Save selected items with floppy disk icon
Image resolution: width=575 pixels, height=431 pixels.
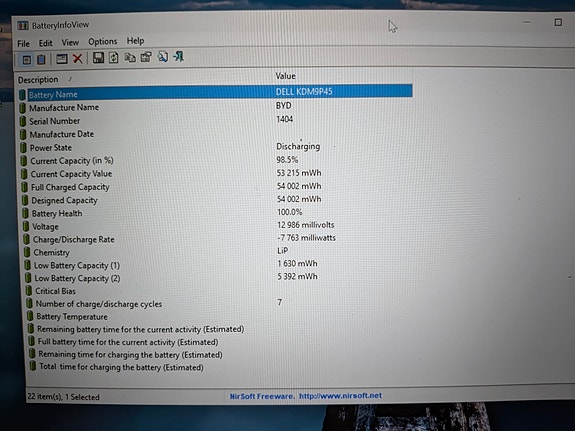98,58
